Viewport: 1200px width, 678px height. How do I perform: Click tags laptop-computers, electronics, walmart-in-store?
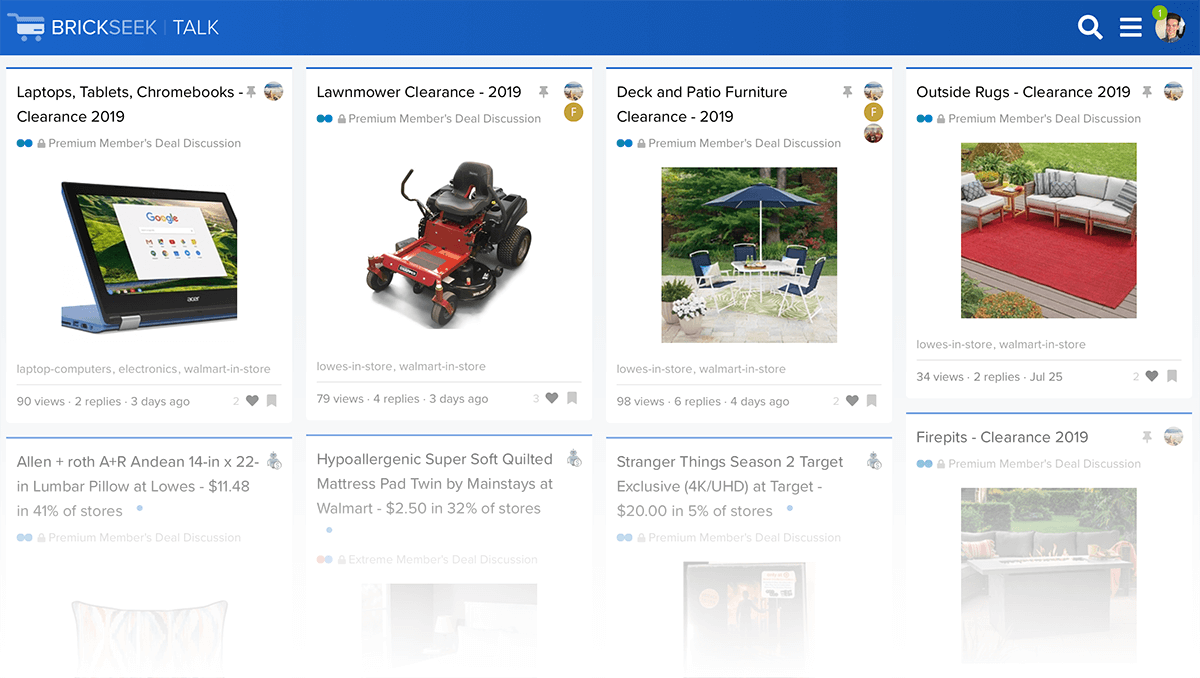click(x=143, y=369)
